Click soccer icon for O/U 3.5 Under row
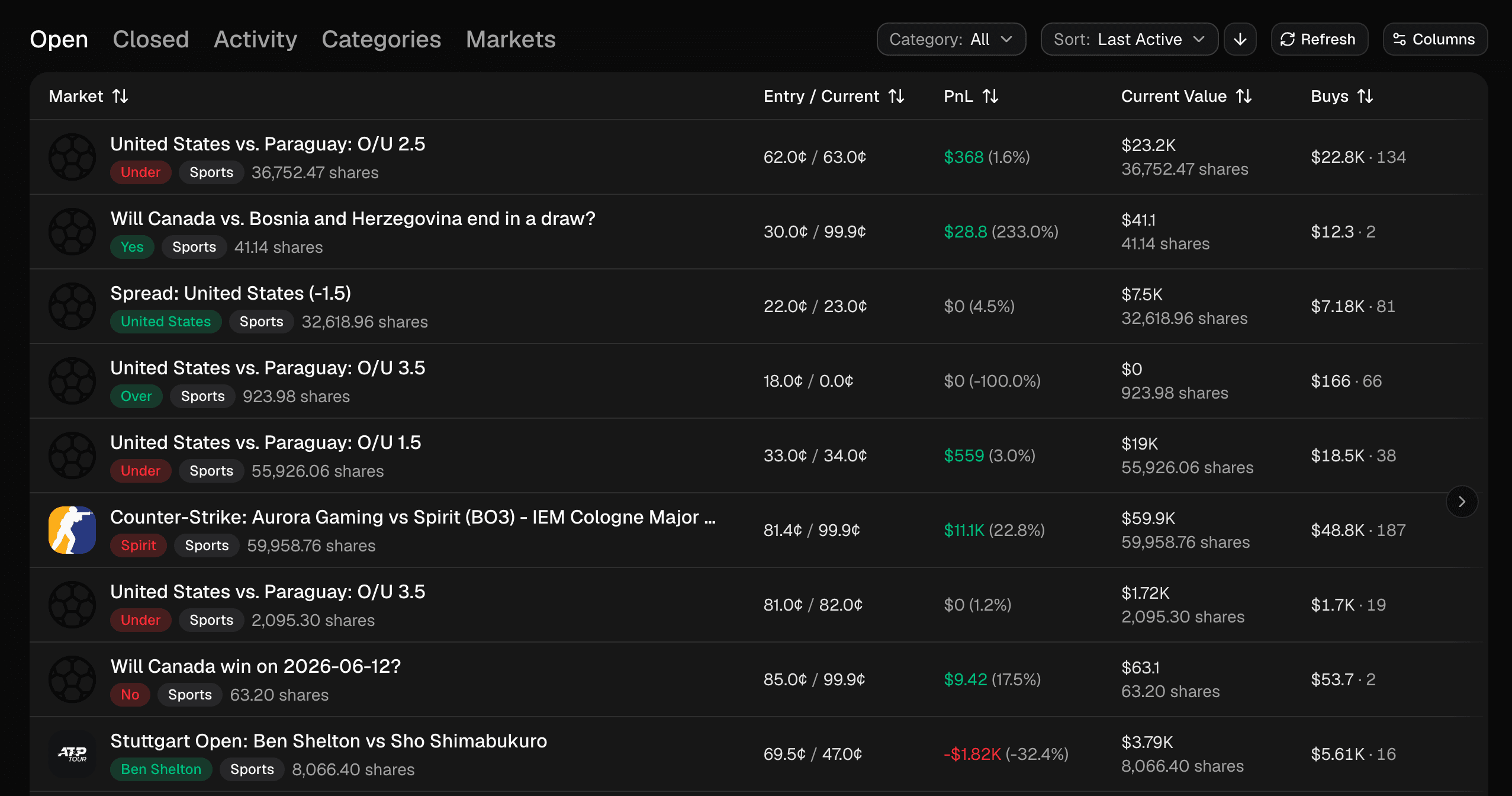1512x796 pixels. [x=72, y=605]
